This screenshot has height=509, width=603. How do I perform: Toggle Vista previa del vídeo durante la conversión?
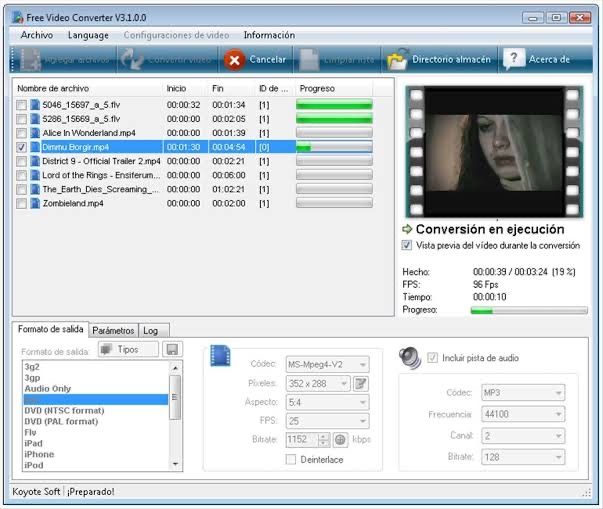(407, 245)
